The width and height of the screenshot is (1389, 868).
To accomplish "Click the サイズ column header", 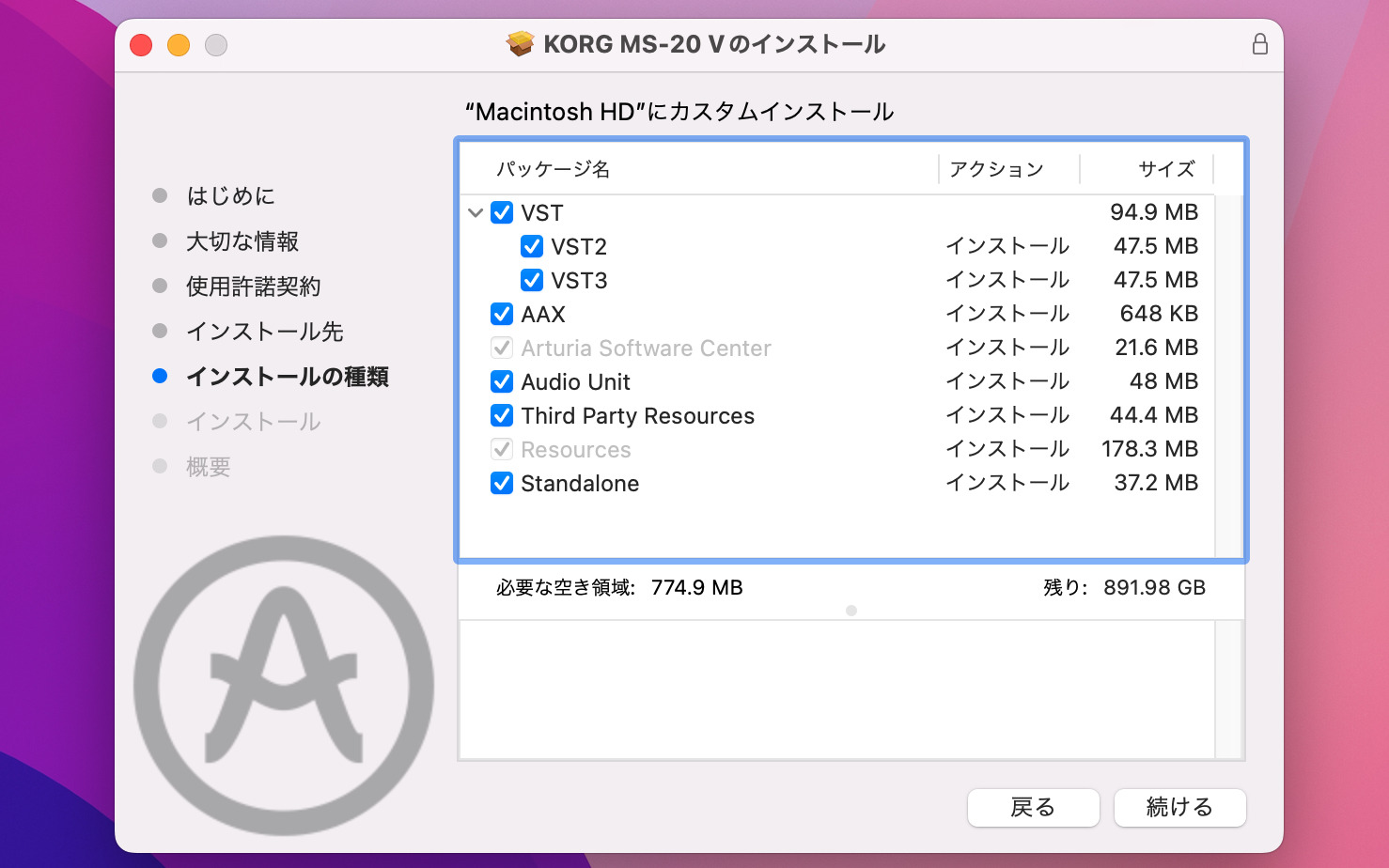I will tap(1167, 169).
